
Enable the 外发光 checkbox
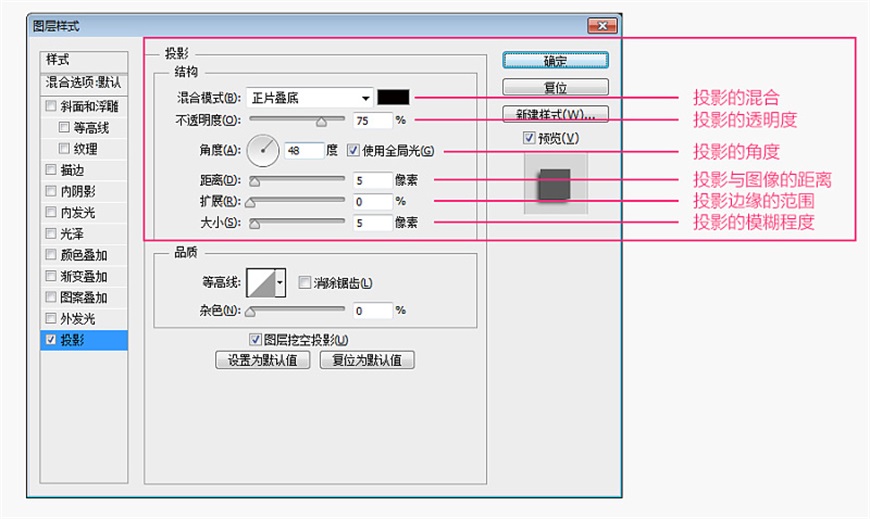point(51,318)
